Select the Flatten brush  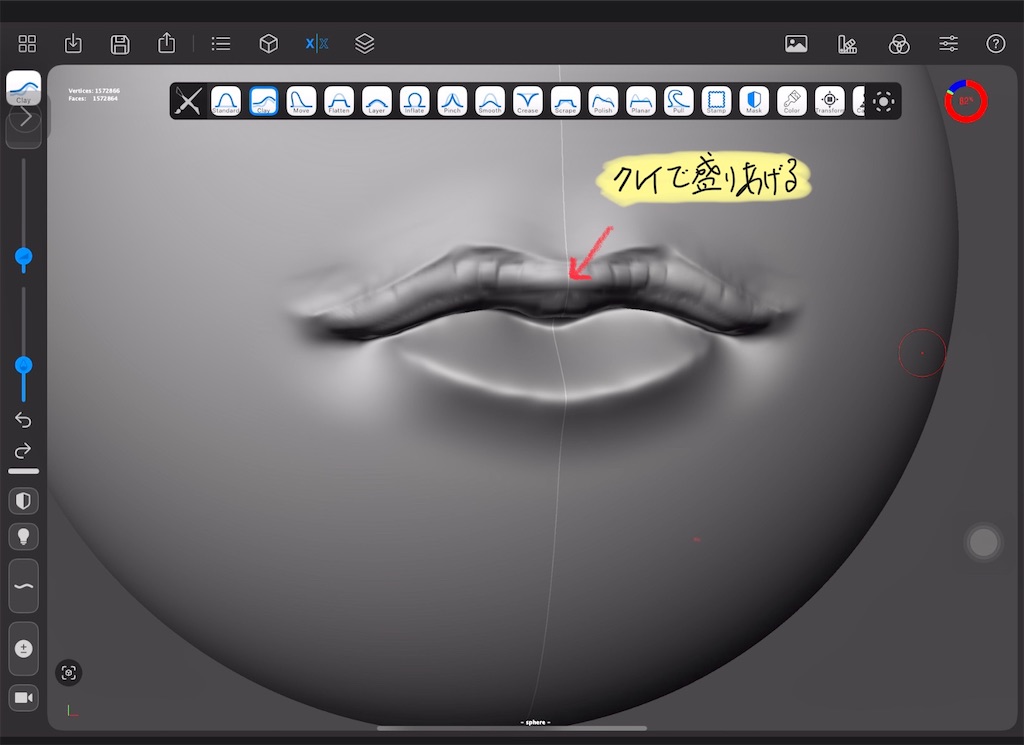tap(339, 101)
